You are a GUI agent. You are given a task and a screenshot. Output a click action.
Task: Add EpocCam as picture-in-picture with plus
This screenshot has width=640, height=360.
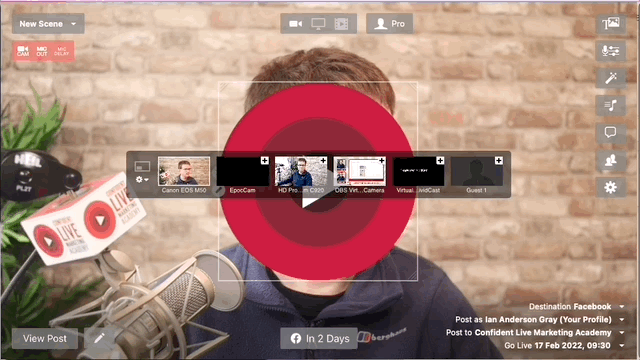point(264,160)
